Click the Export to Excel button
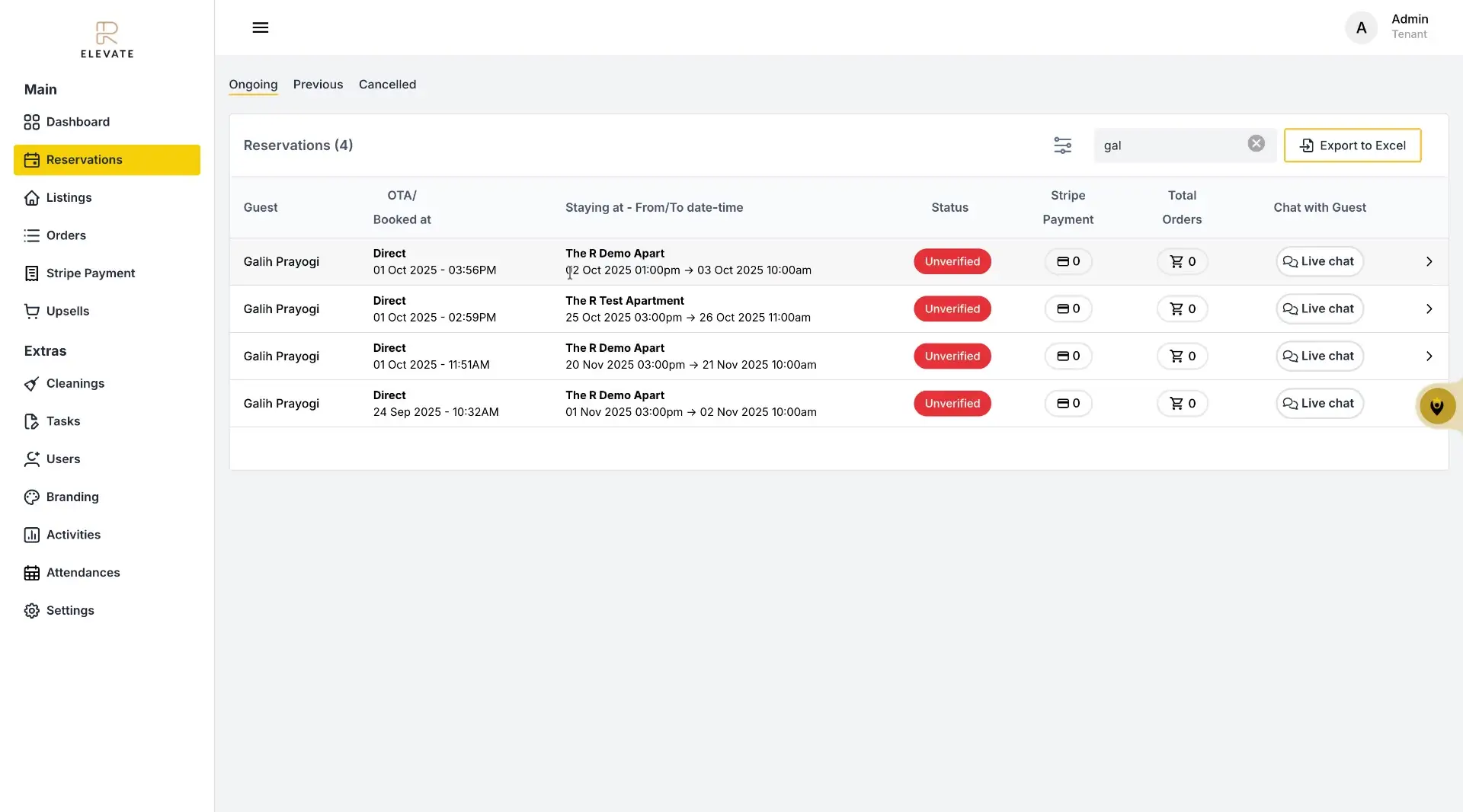Viewport: 1463px width, 812px height. (1353, 145)
